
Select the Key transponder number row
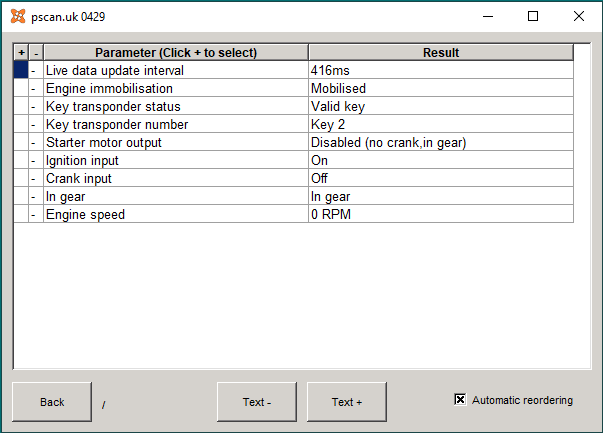293,125
